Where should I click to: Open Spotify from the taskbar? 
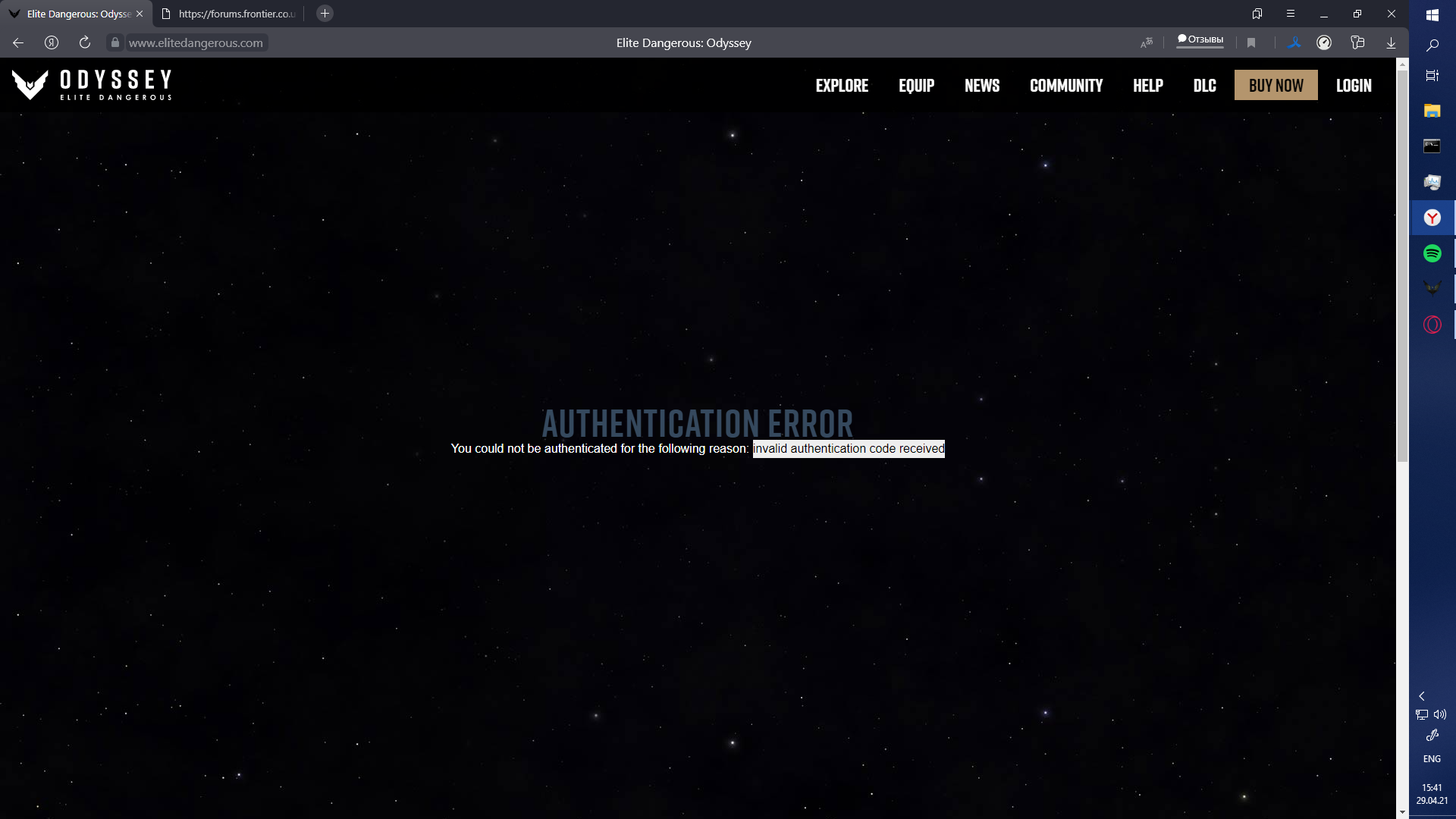1432,253
